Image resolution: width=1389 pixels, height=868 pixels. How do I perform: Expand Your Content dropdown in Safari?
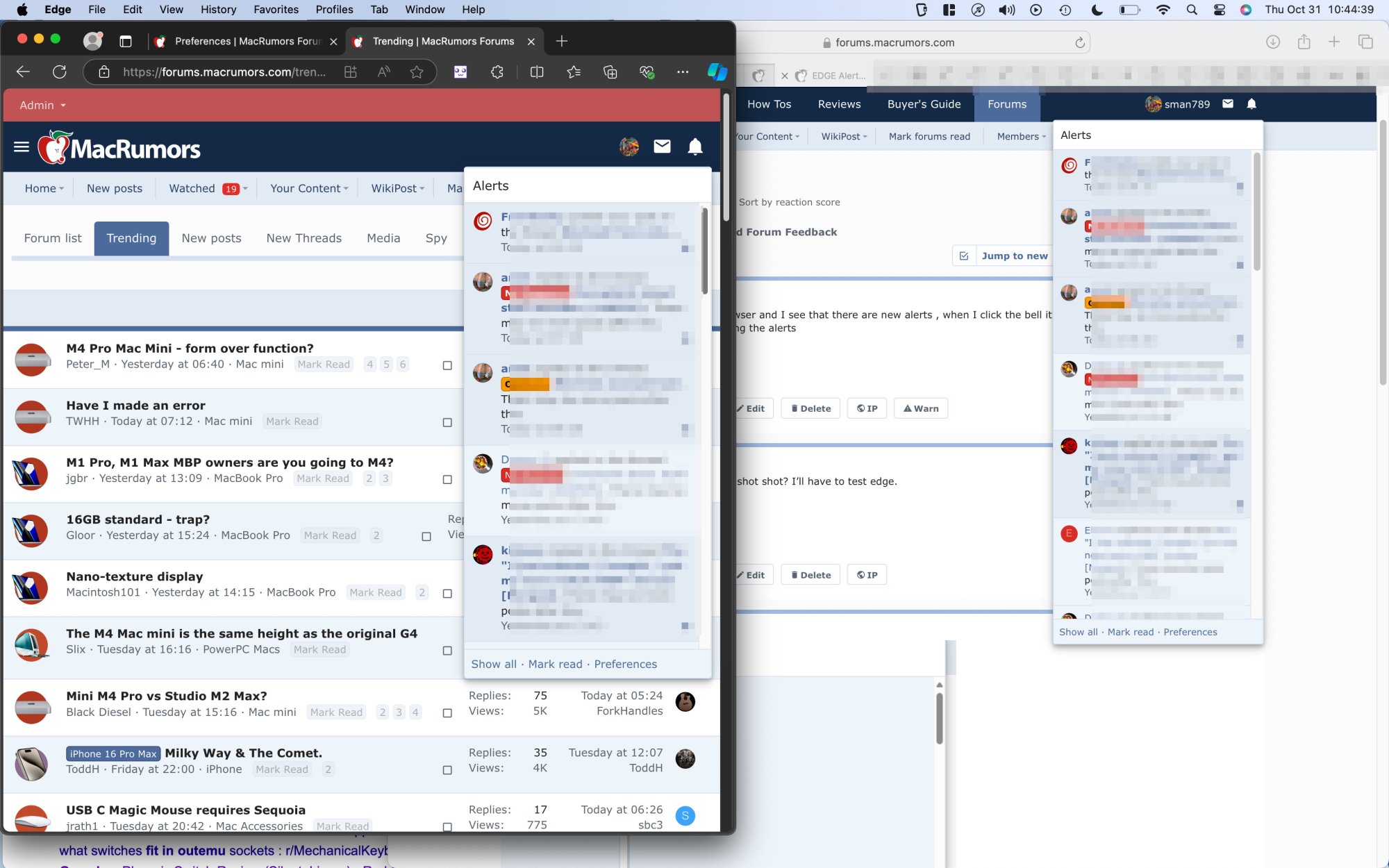coord(797,136)
